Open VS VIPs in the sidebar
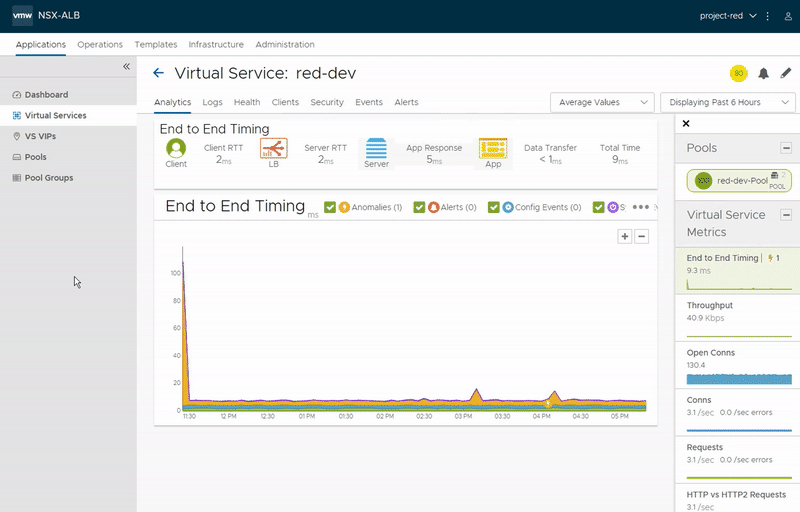 (68, 136)
